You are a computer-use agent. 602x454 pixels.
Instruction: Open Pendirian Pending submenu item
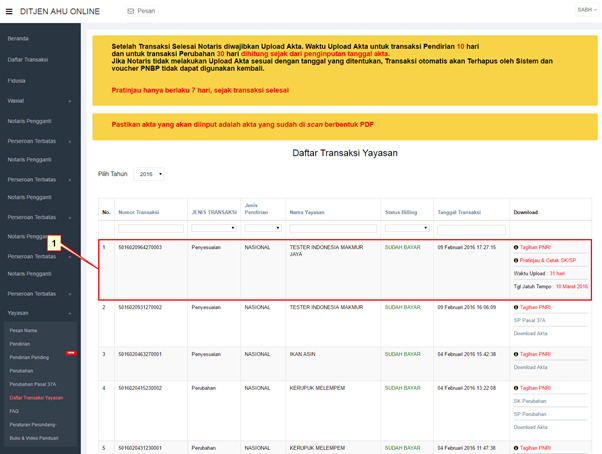click(x=29, y=356)
